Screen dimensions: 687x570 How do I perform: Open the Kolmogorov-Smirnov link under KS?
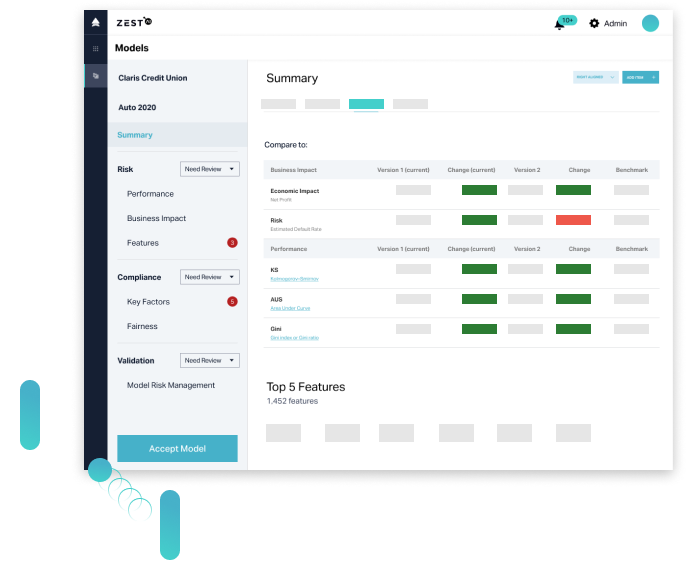click(x=294, y=279)
